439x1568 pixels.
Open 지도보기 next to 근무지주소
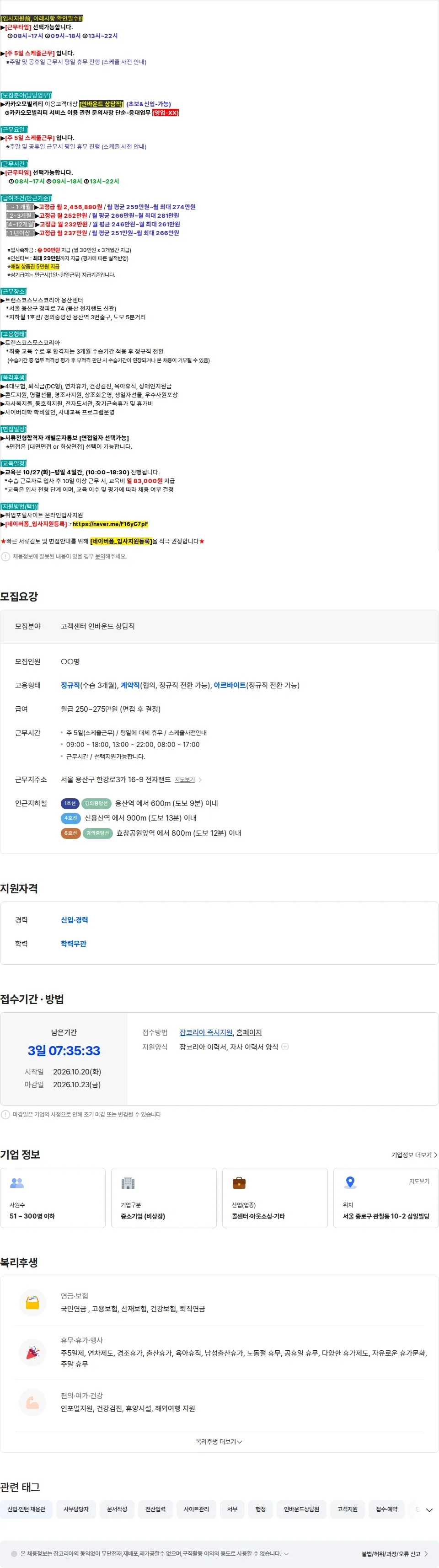pyautogui.click(x=184, y=780)
